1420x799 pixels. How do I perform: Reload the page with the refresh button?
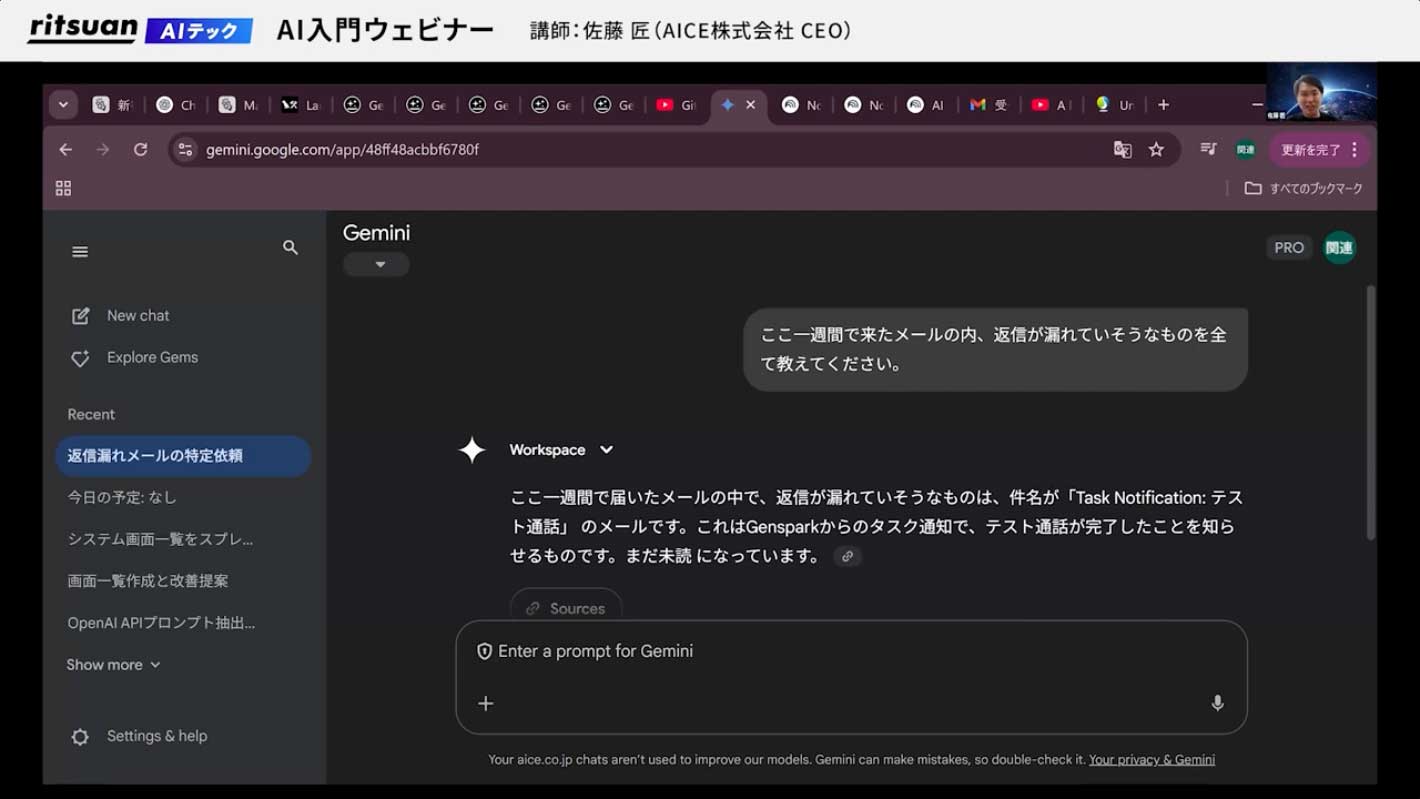pos(140,149)
